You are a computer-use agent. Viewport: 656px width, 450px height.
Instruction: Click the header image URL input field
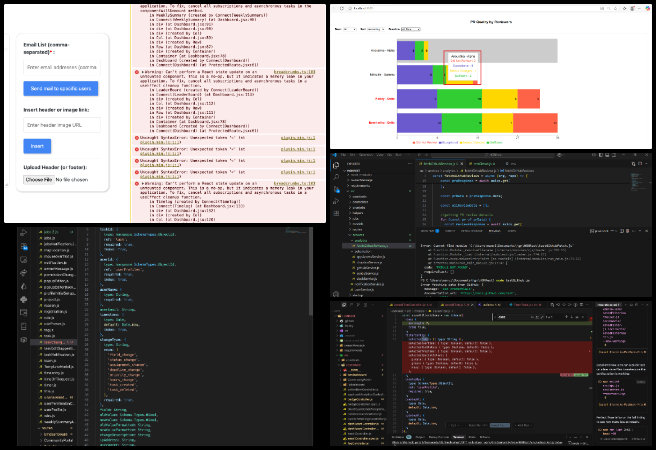[62, 125]
